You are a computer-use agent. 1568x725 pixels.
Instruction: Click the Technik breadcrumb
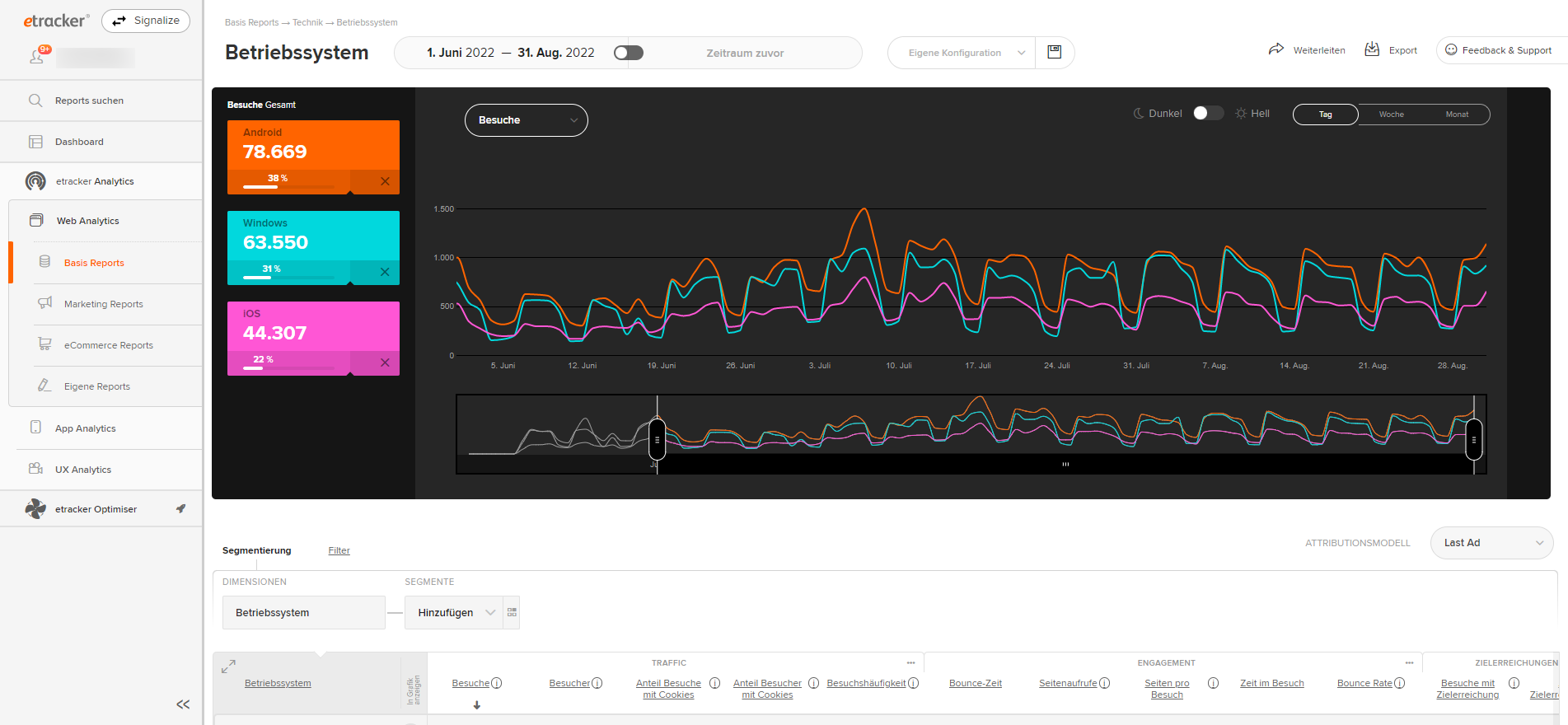click(x=307, y=22)
